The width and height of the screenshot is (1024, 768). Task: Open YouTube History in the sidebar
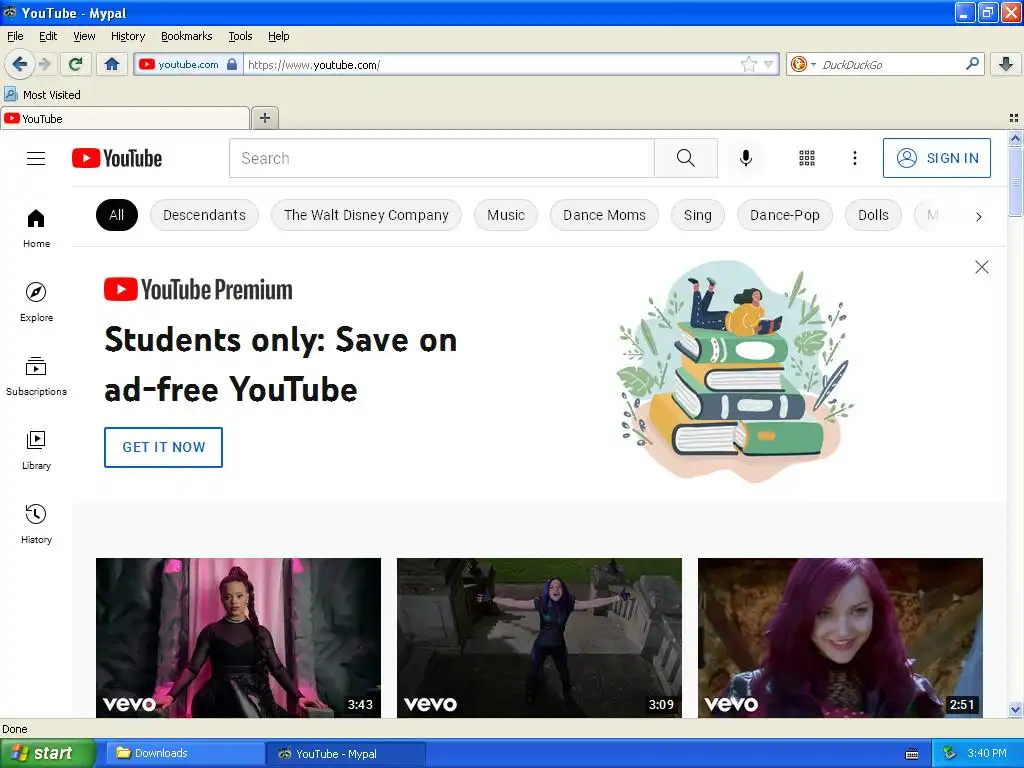[37, 524]
